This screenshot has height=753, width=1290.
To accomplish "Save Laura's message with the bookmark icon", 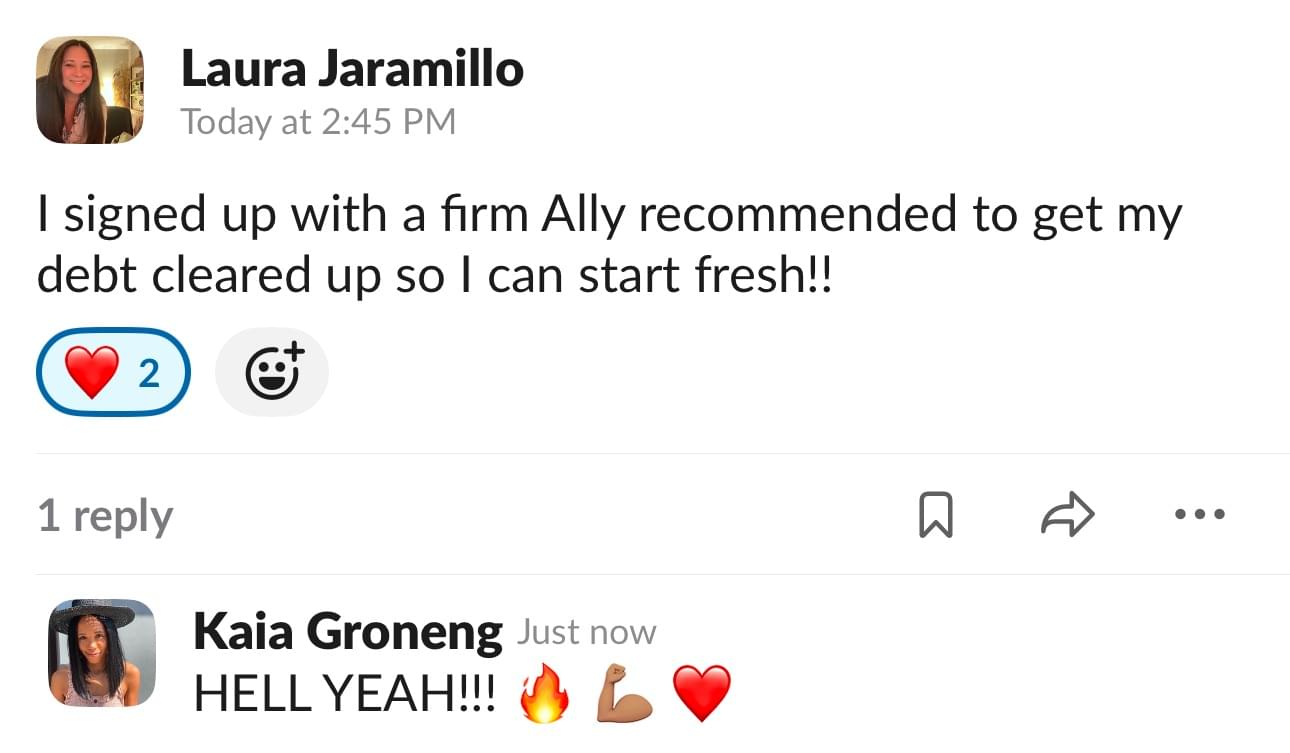I will click(x=934, y=516).
